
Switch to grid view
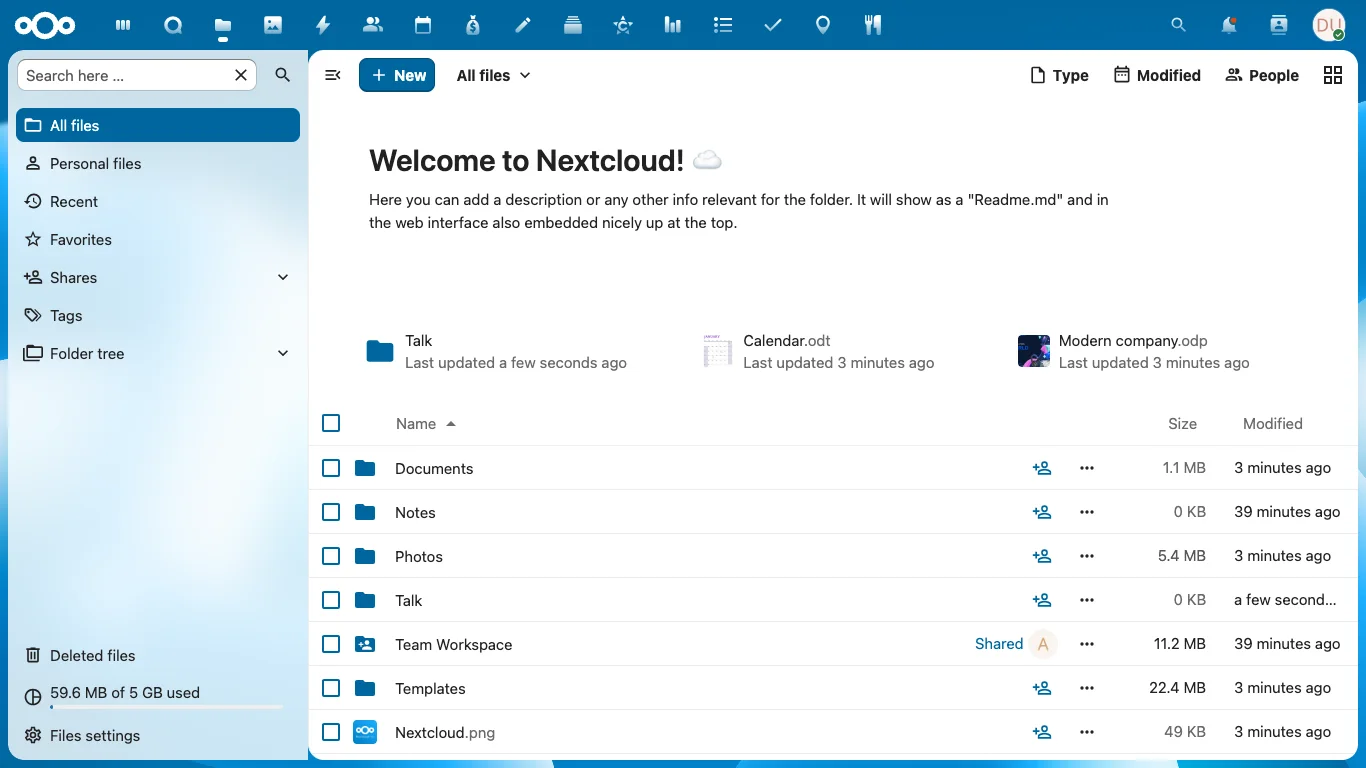(x=1333, y=75)
